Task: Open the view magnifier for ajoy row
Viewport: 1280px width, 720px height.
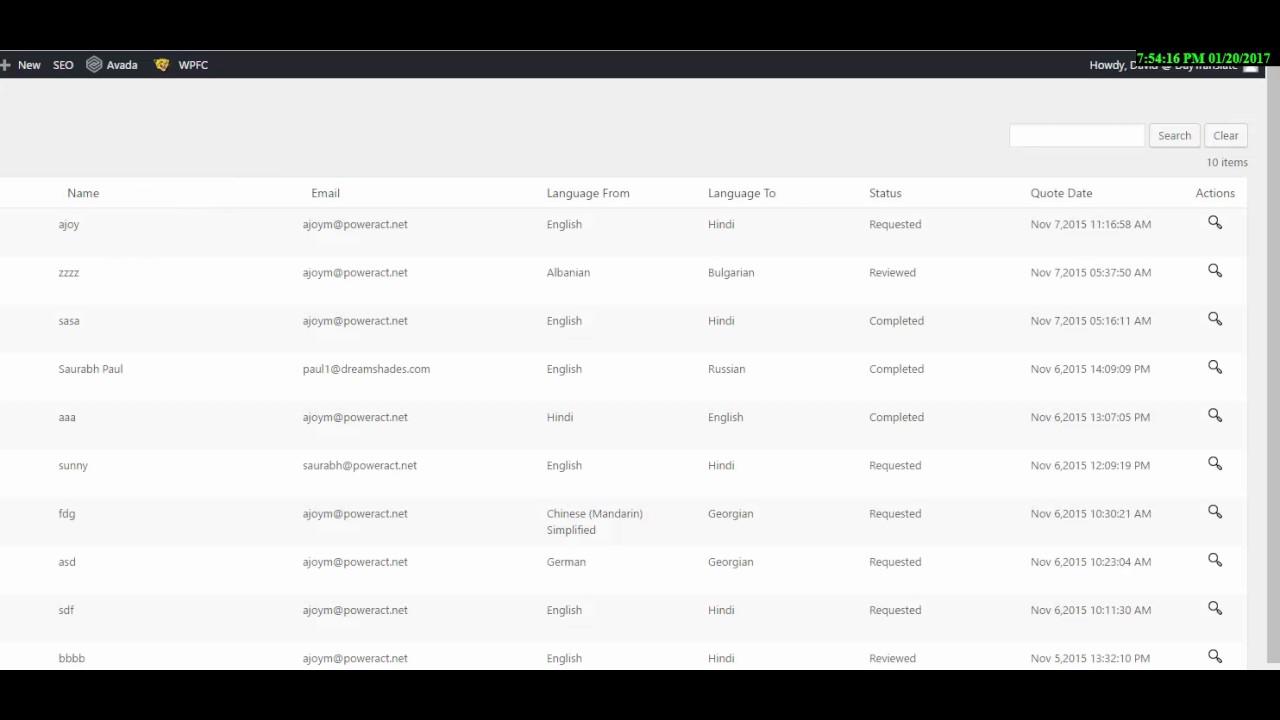Action: click(x=1215, y=223)
